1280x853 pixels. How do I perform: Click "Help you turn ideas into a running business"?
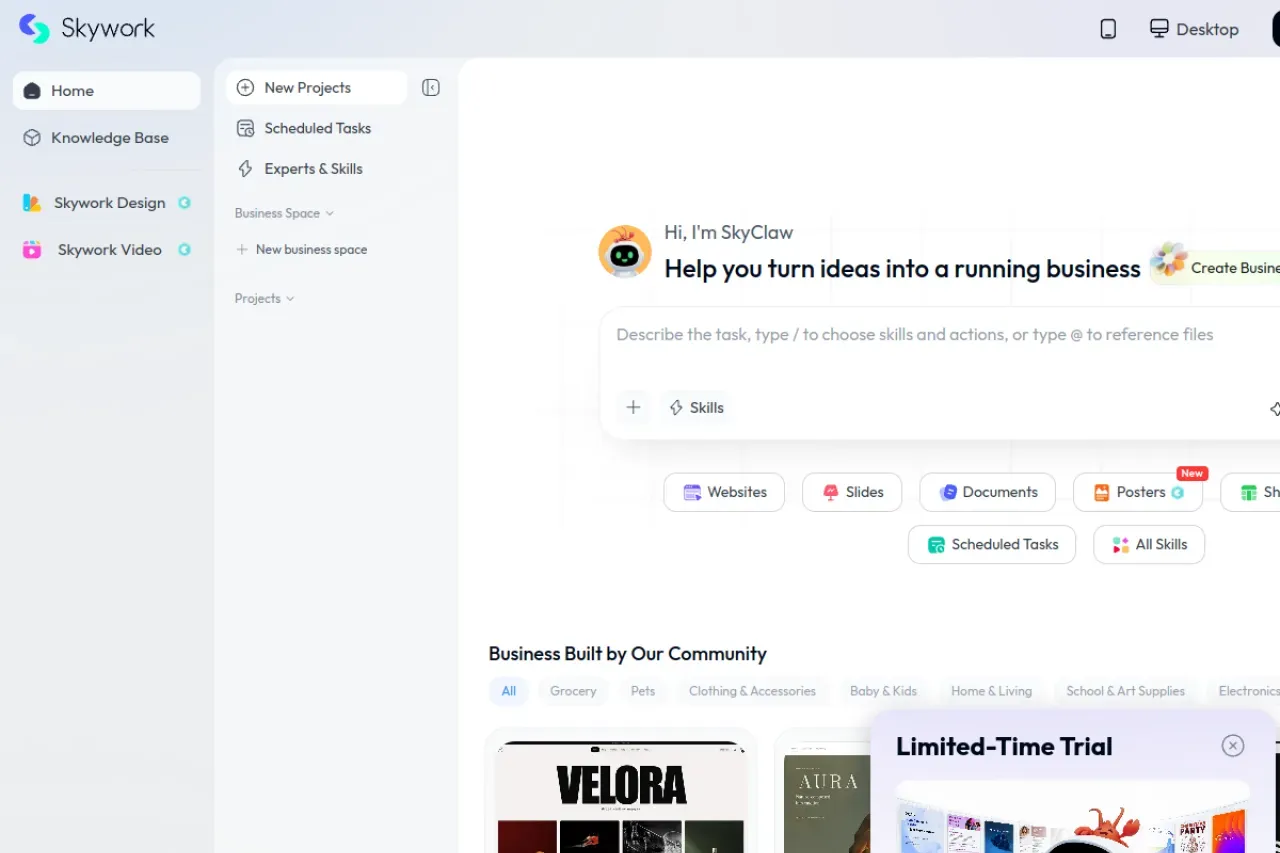[902, 269]
